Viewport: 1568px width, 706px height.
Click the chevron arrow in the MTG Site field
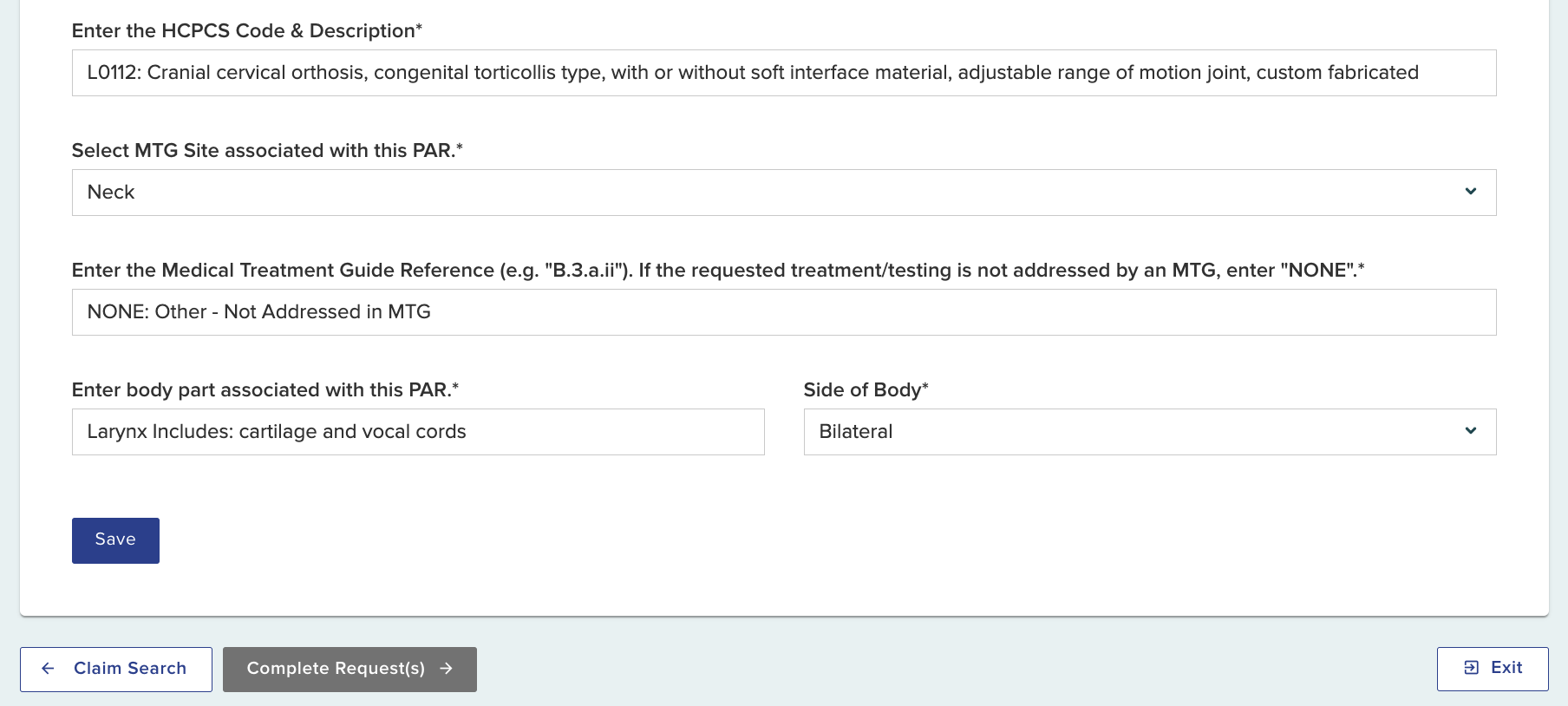[x=1470, y=192]
